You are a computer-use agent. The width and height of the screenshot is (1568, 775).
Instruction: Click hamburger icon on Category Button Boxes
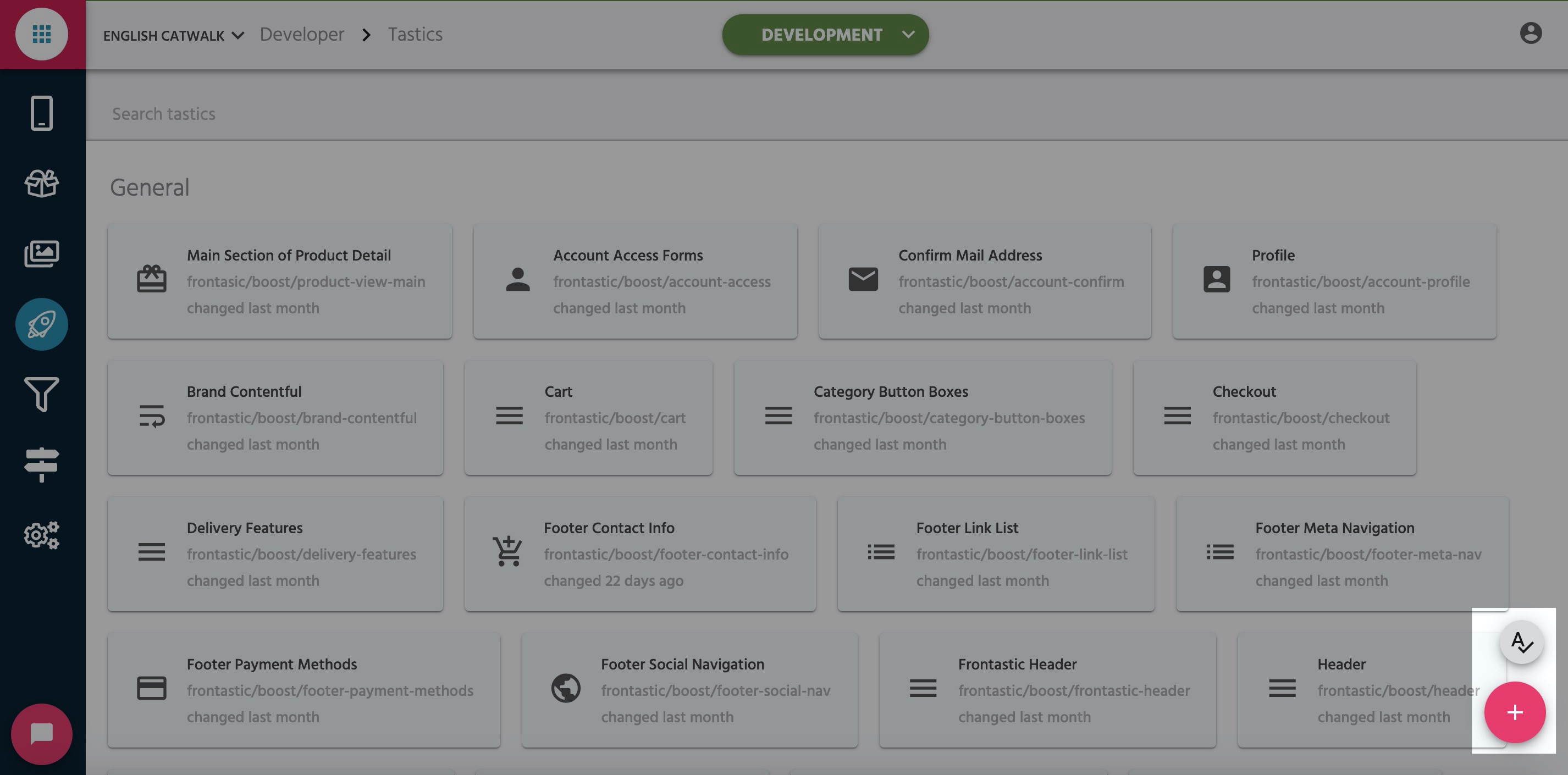coord(779,416)
